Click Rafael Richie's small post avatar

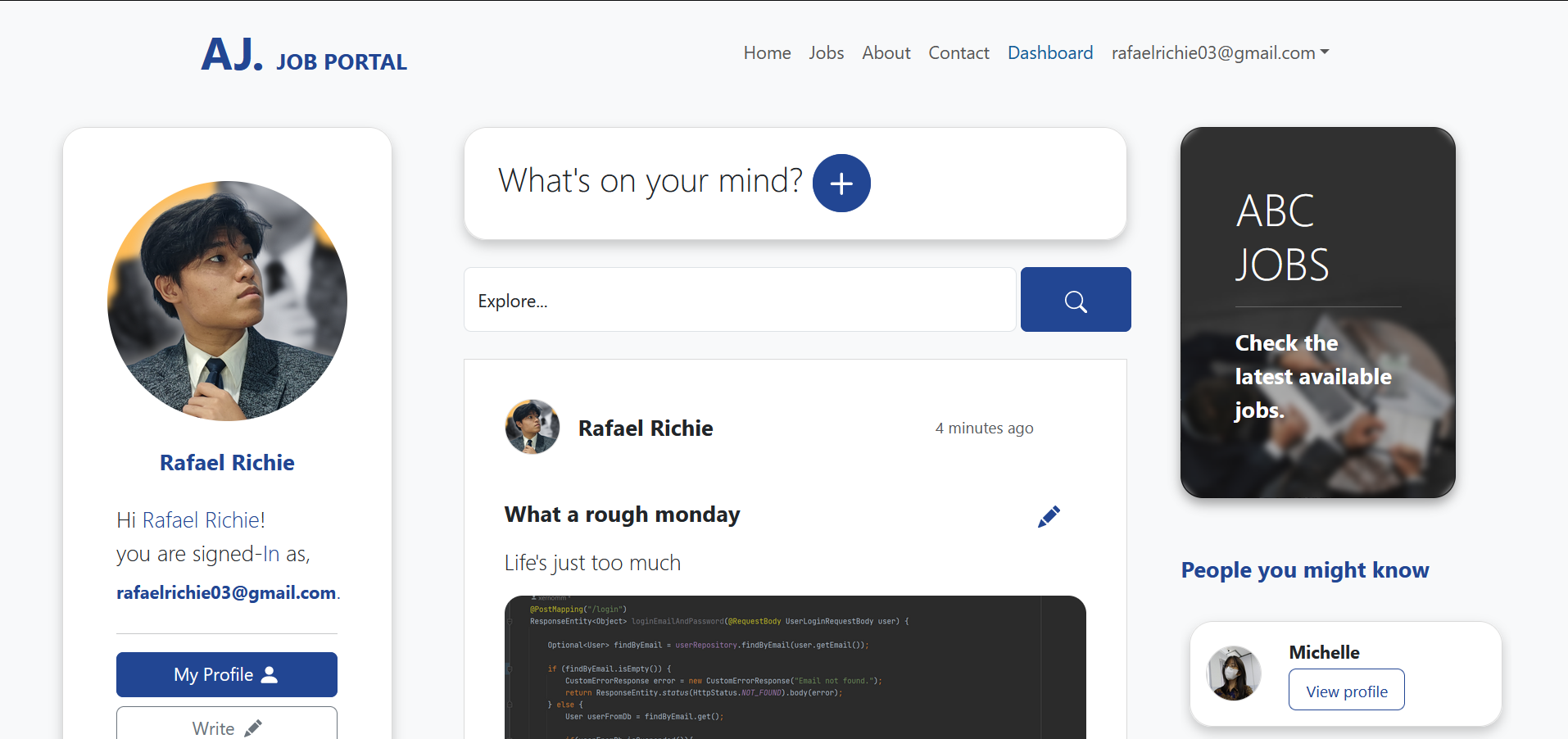click(532, 427)
